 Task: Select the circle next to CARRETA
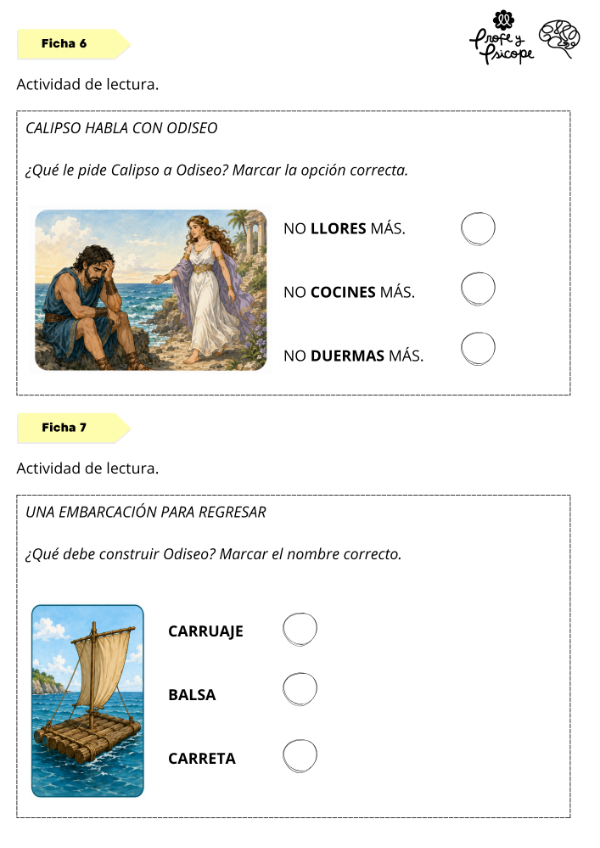coord(300,756)
